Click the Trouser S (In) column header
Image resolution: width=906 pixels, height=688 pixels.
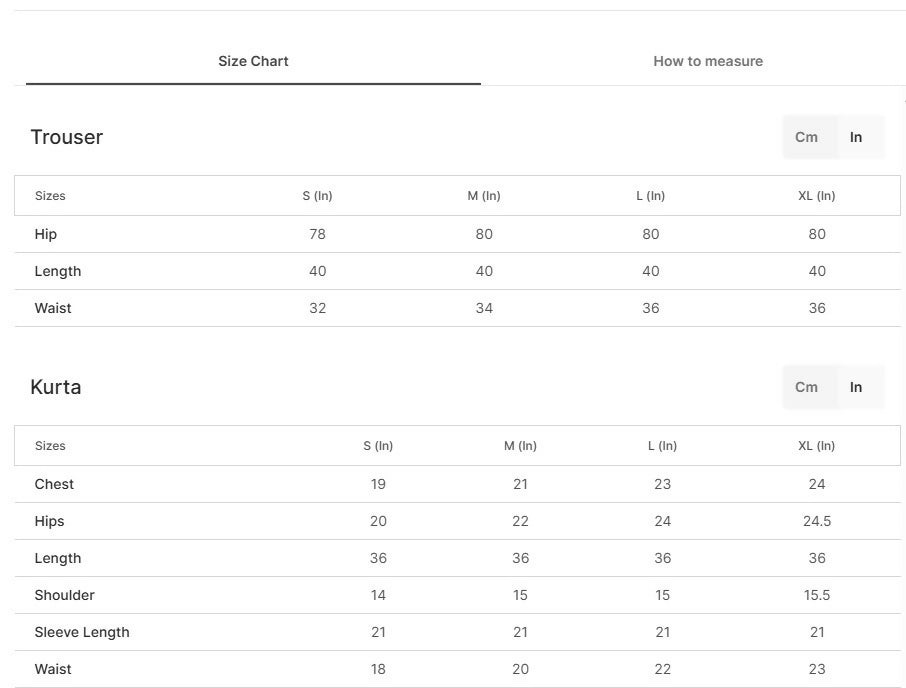point(317,196)
